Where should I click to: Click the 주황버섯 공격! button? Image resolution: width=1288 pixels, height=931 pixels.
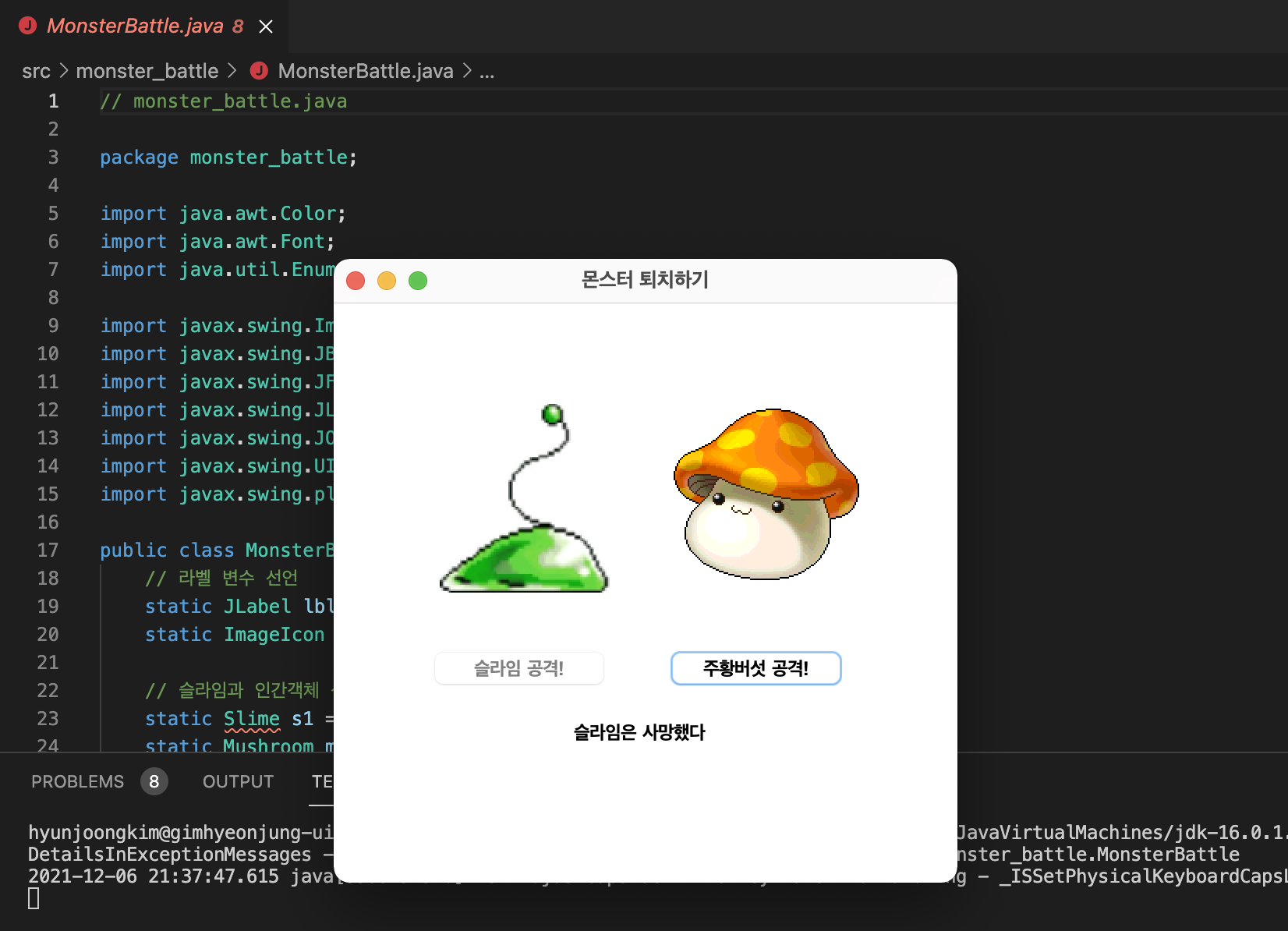(755, 668)
